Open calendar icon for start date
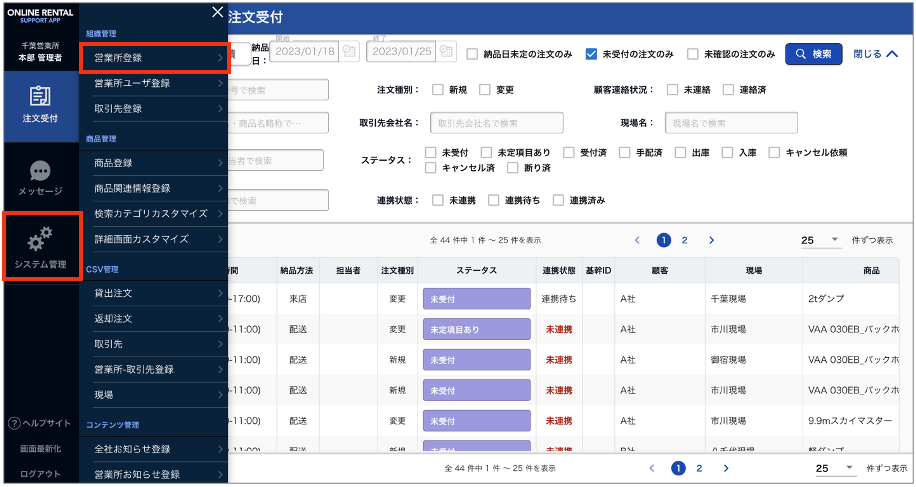 click(x=348, y=53)
